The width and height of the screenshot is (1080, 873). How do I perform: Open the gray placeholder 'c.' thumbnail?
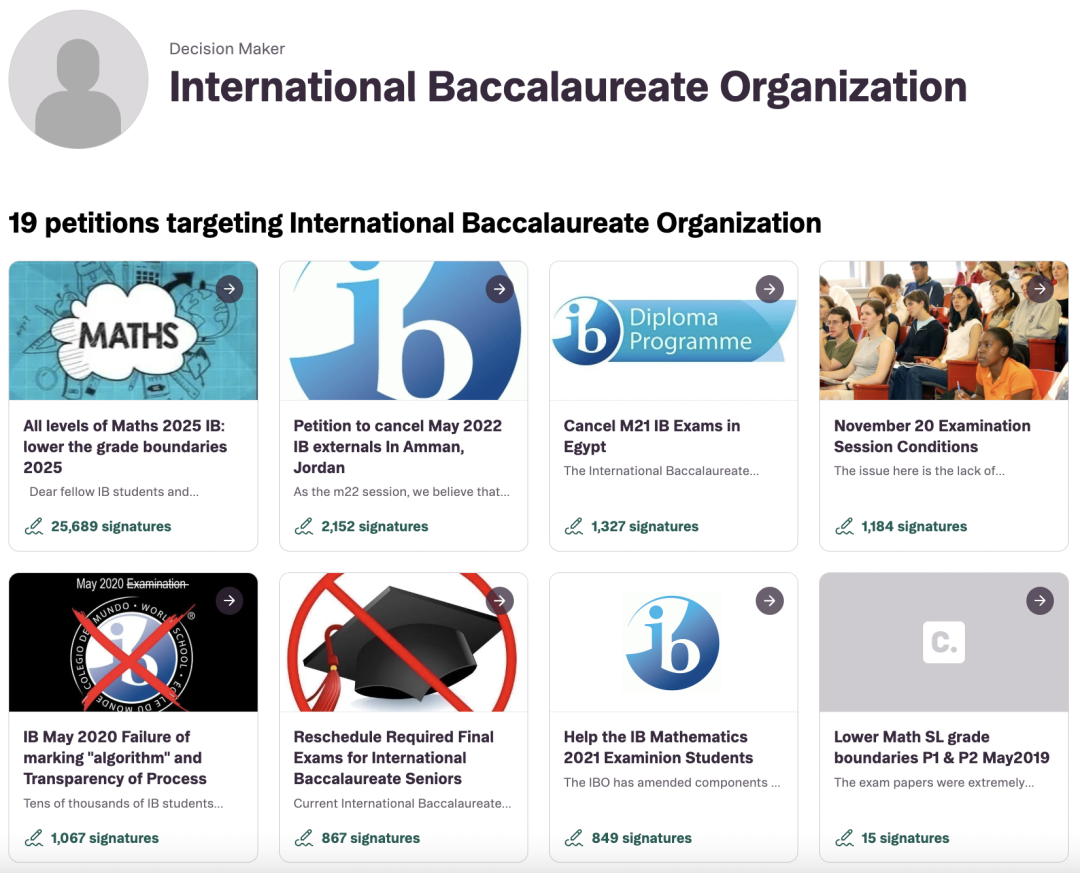tap(944, 642)
